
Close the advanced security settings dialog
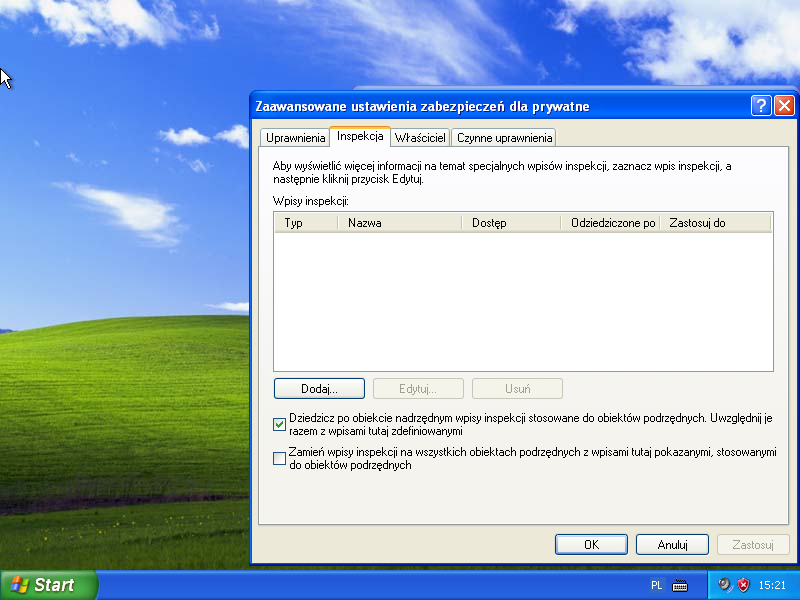pyautogui.click(x=784, y=105)
